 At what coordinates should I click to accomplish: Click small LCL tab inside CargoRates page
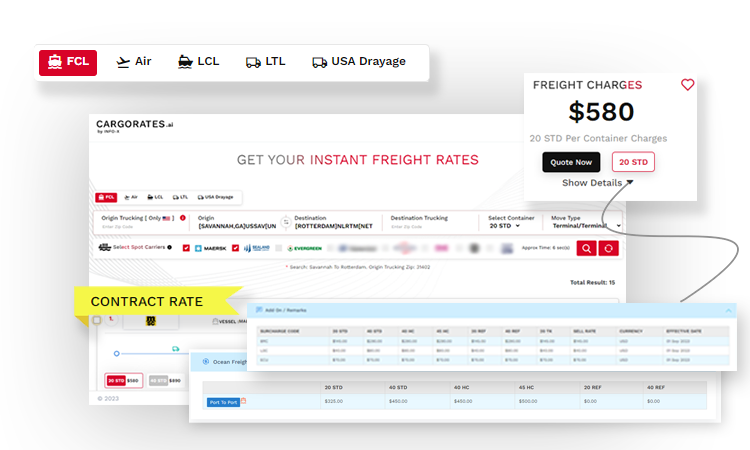[x=155, y=197]
